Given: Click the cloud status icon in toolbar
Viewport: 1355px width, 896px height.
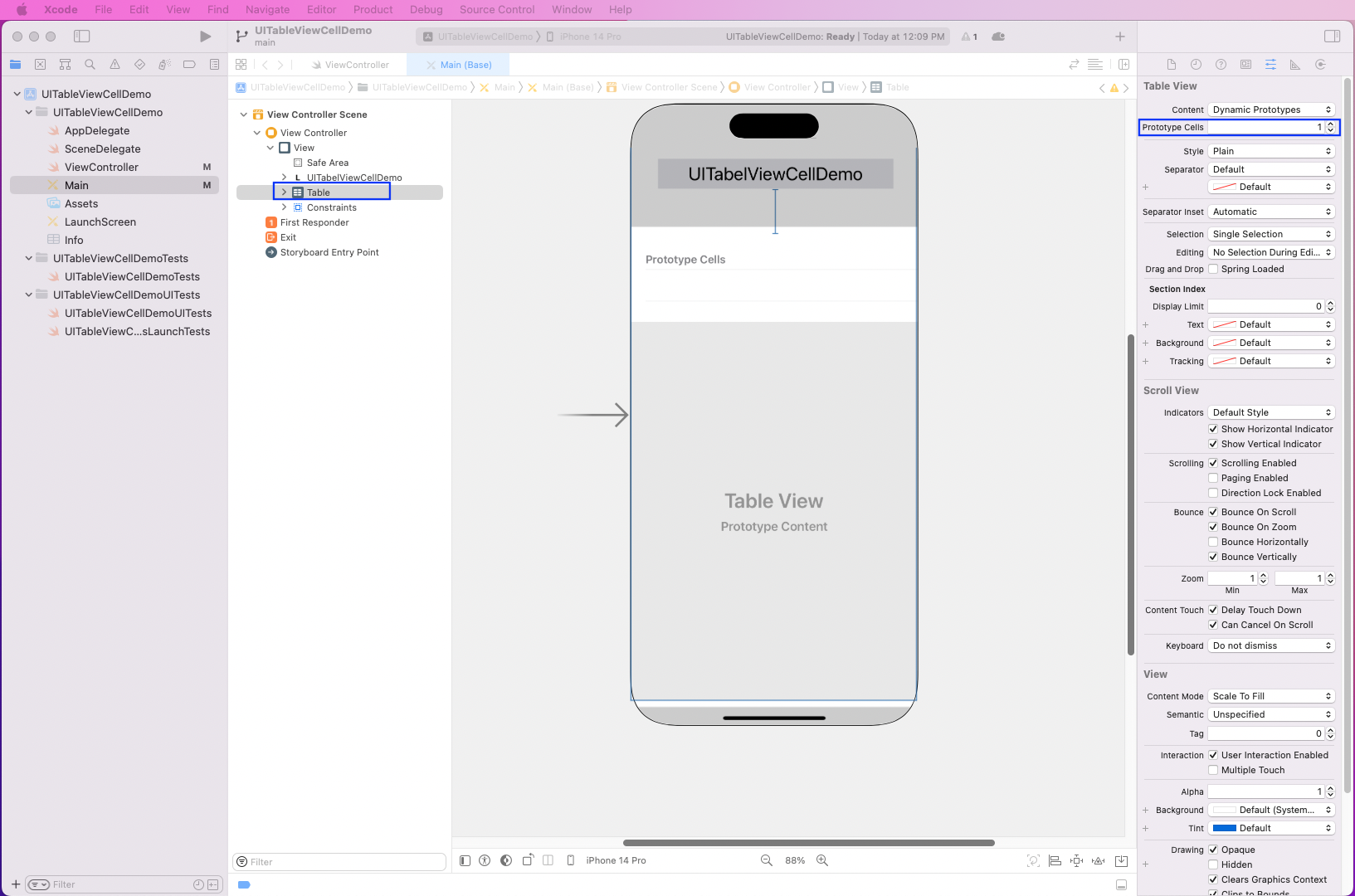Looking at the screenshot, I should [998, 37].
